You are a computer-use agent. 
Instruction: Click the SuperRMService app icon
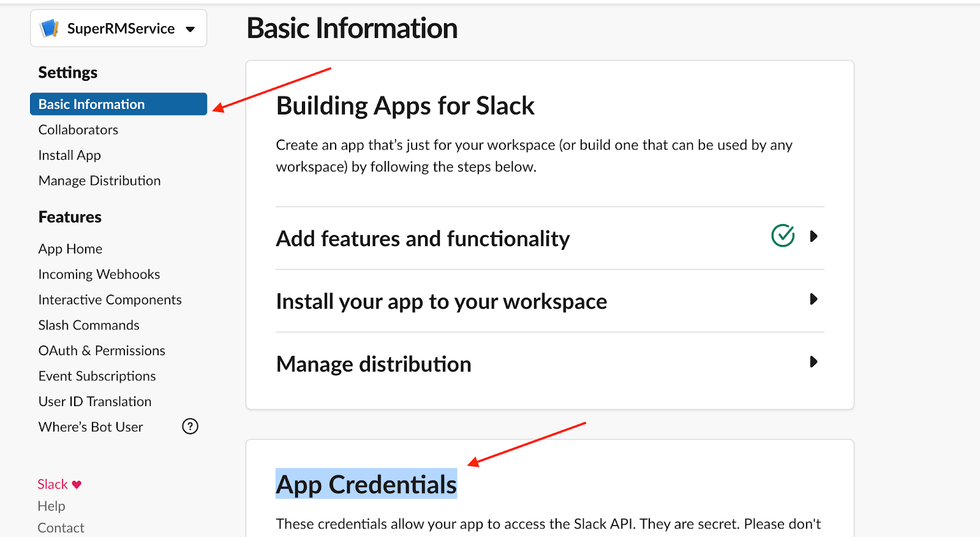click(50, 29)
